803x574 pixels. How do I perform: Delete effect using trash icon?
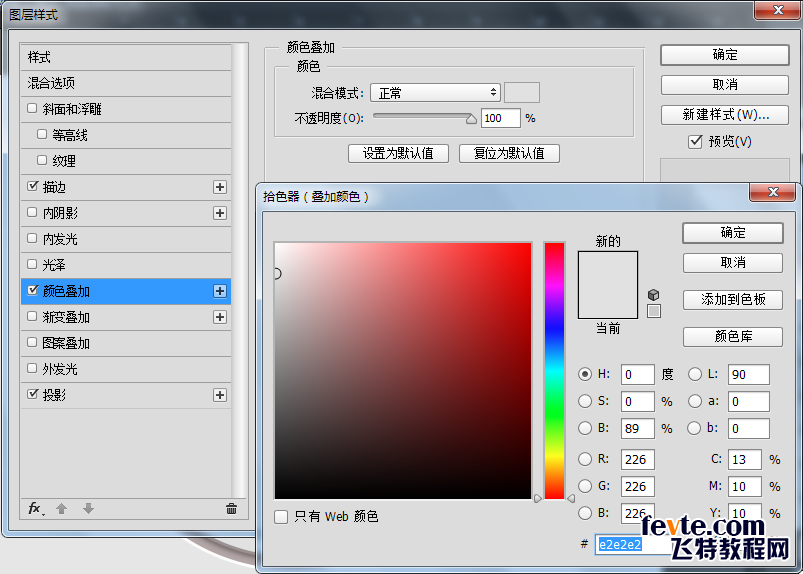point(231,508)
